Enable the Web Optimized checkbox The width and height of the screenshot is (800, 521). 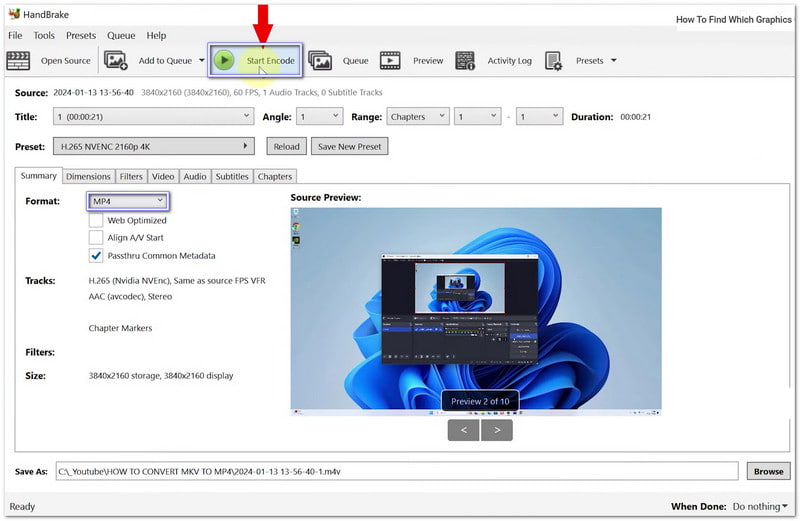coord(96,220)
